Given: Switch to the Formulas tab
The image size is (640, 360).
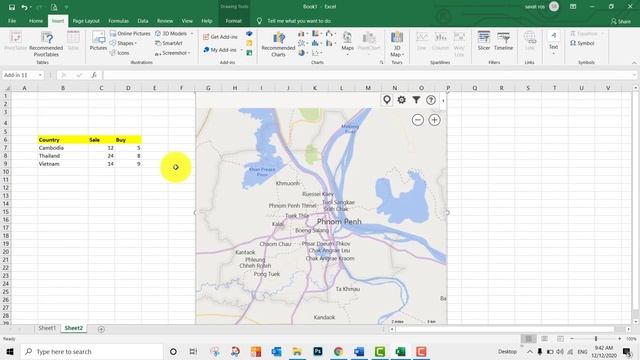Looking at the screenshot, I should (x=118, y=21).
